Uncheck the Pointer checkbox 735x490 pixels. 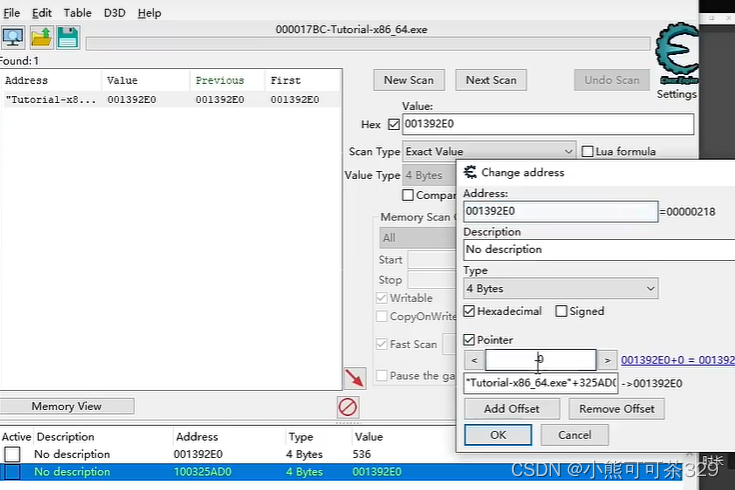pyautogui.click(x=469, y=339)
